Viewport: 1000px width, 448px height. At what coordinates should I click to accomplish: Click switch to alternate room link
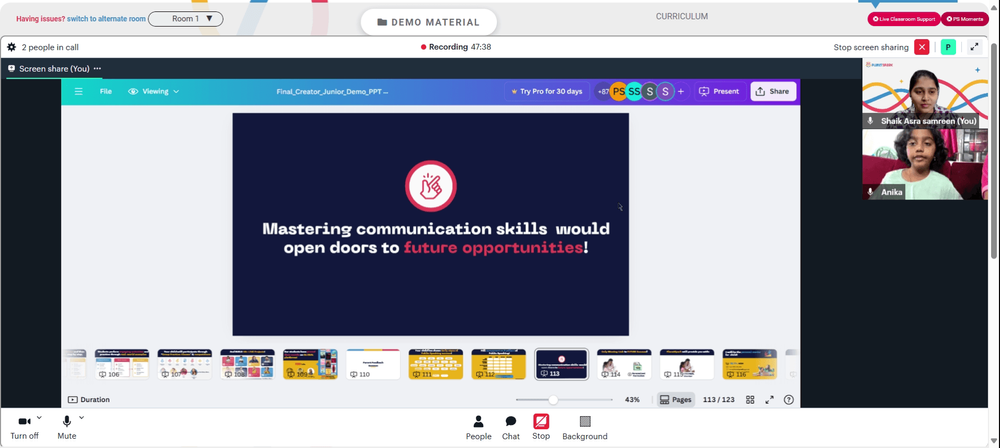(x=107, y=19)
